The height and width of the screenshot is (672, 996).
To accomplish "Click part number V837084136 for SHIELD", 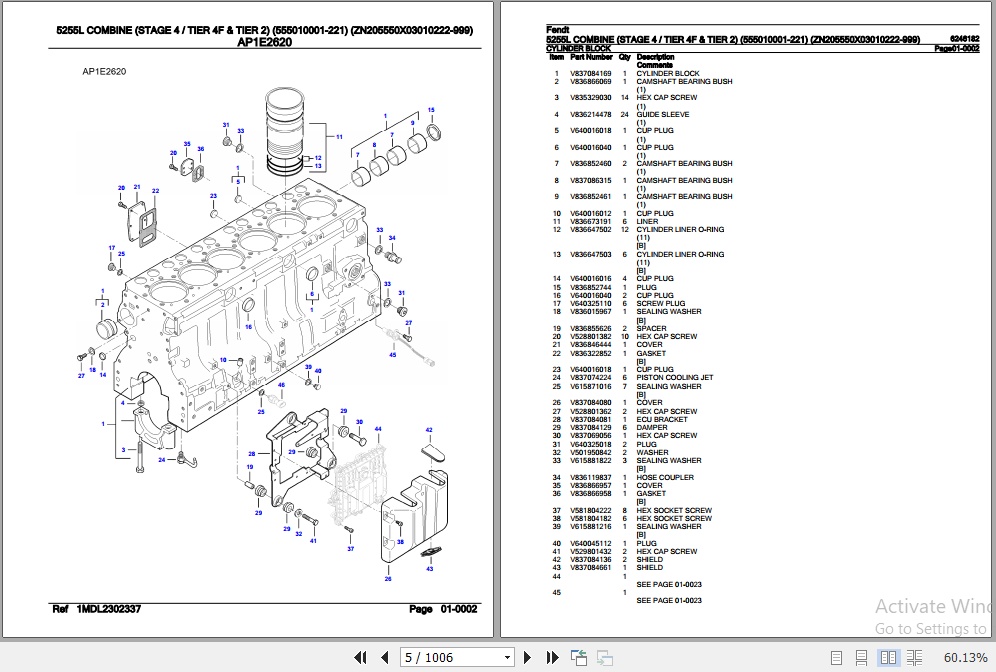I will tap(591, 560).
